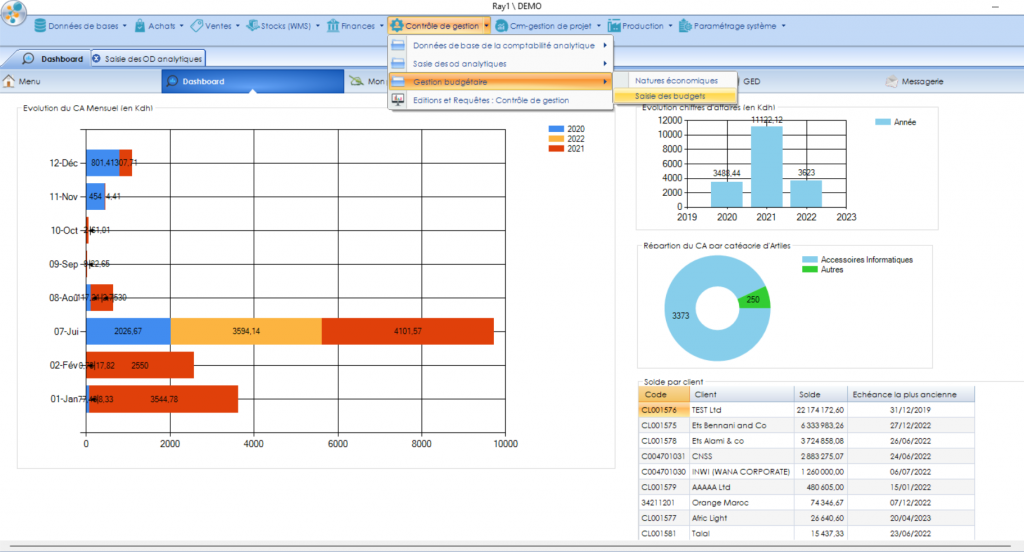Choose Saisie des budgets submenu item
The width and height of the screenshot is (1024, 552).
tap(676, 96)
